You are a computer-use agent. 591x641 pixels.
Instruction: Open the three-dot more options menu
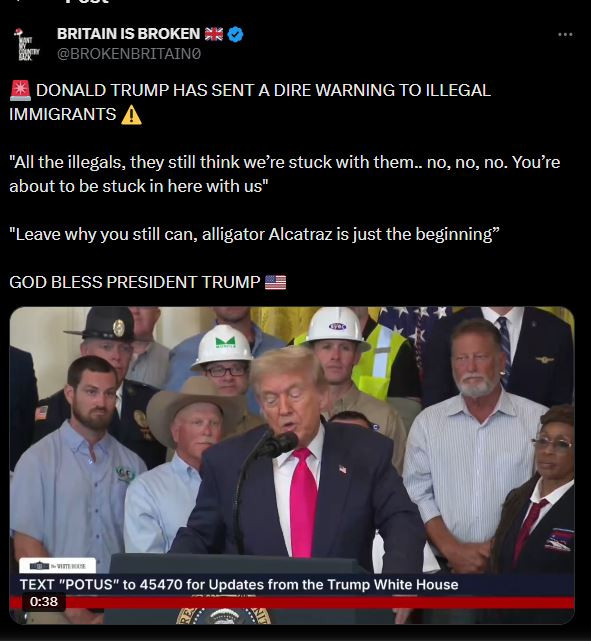tap(565, 35)
